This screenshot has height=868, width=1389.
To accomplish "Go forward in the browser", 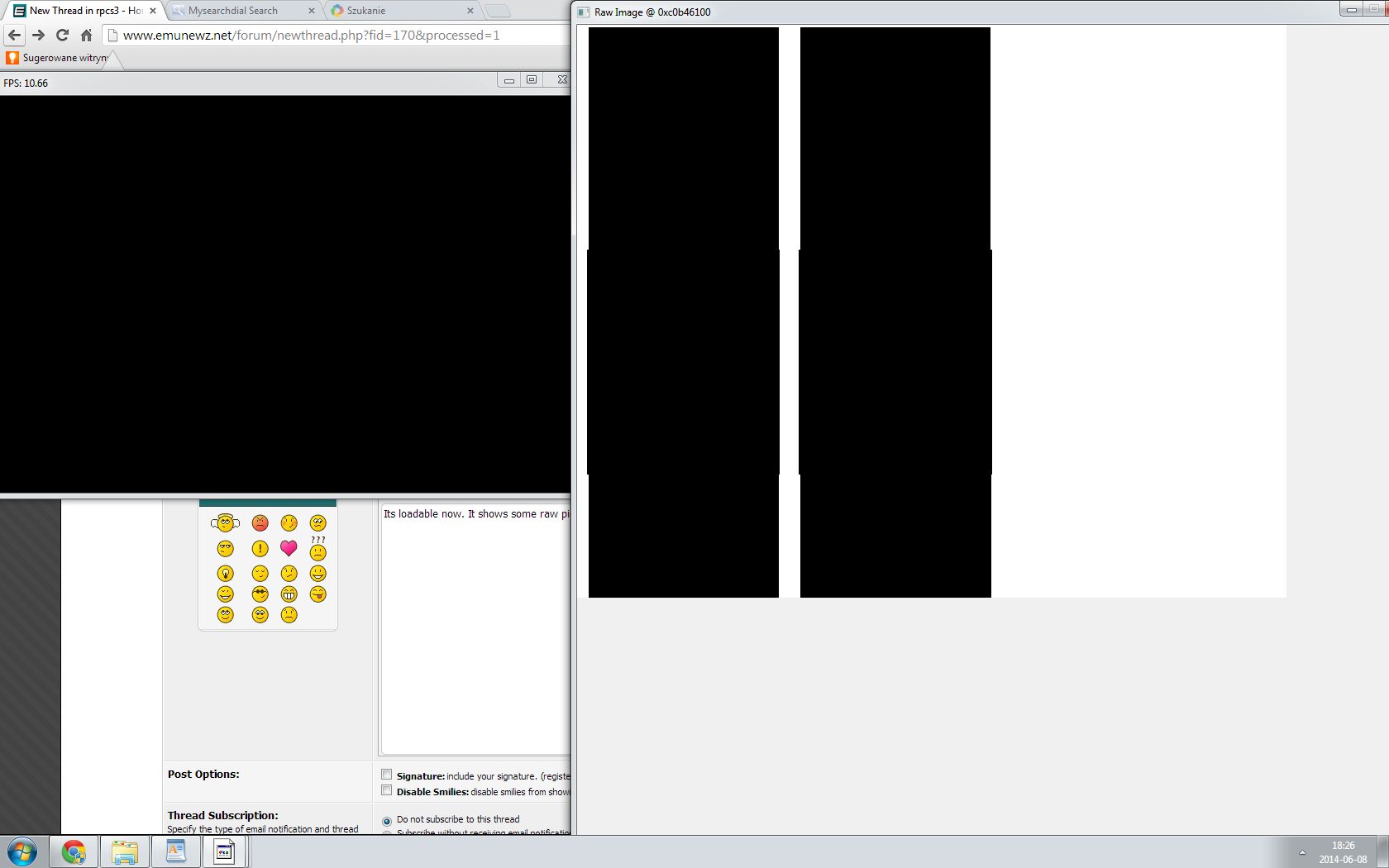I will coord(38,35).
